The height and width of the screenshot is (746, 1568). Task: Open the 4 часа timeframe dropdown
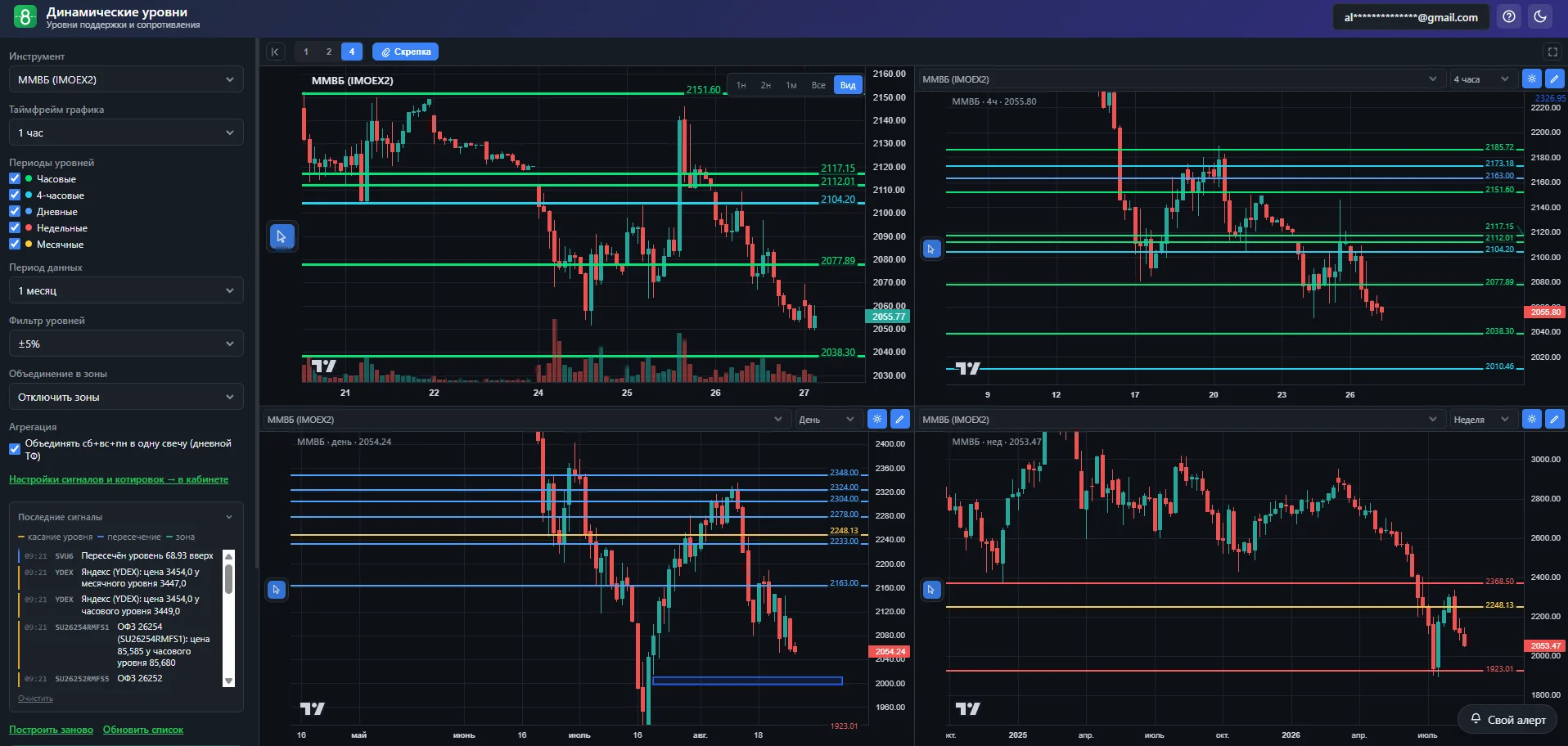pyautogui.click(x=1481, y=79)
